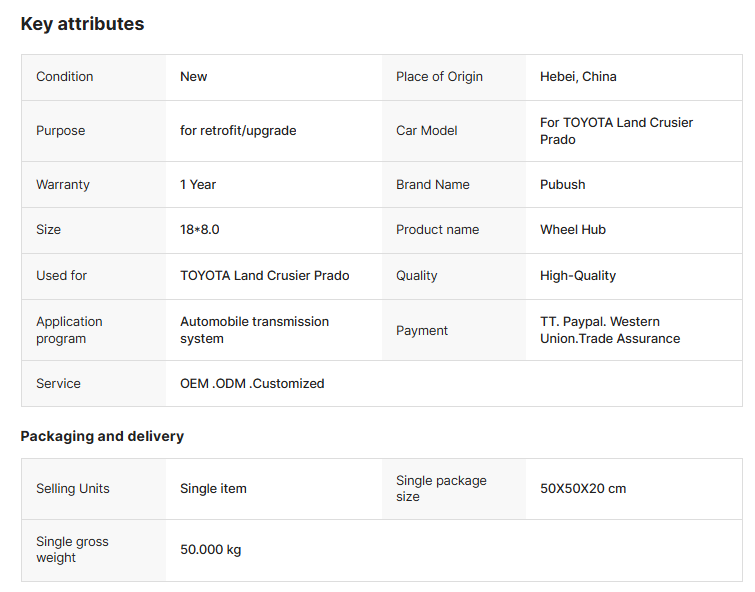This screenshot has width=755, height=592.
Task: Select the Pubush brand name value
Action: (563, 185)
